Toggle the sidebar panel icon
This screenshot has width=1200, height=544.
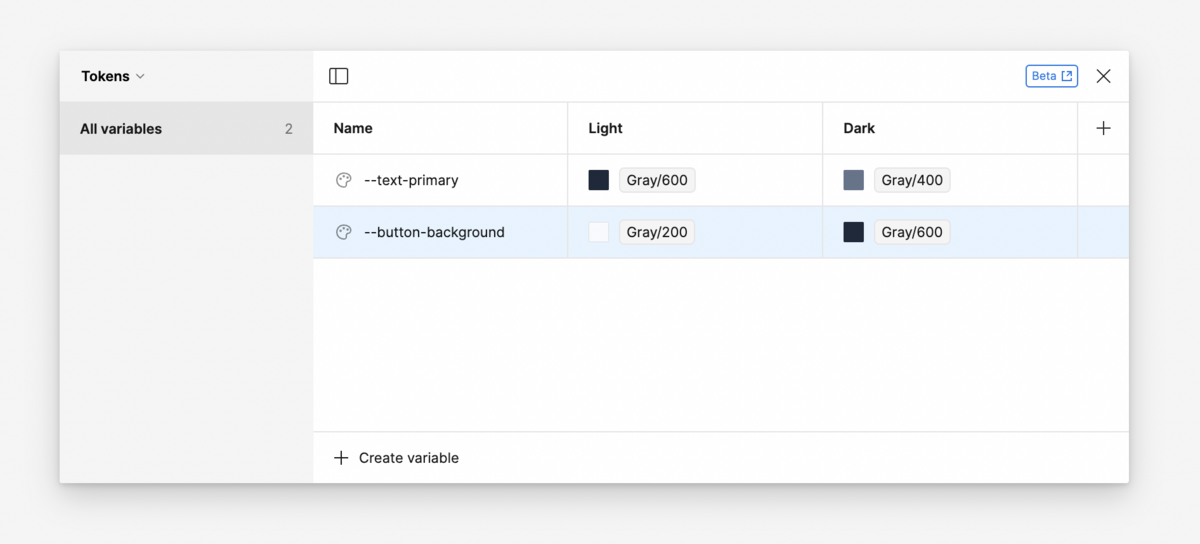click(x=339, y=76)
